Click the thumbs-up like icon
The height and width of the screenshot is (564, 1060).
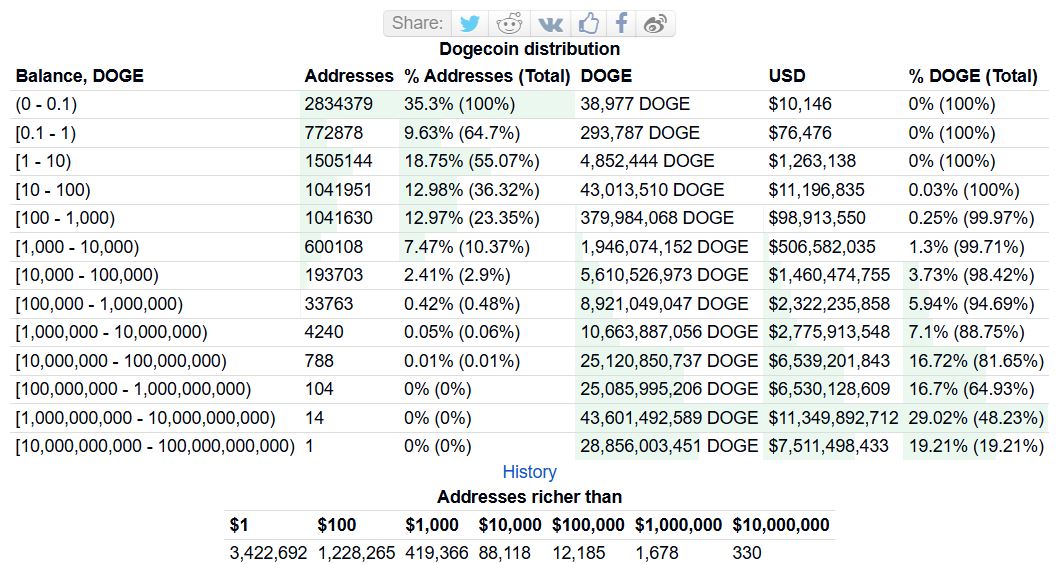[x=589, y=23]
